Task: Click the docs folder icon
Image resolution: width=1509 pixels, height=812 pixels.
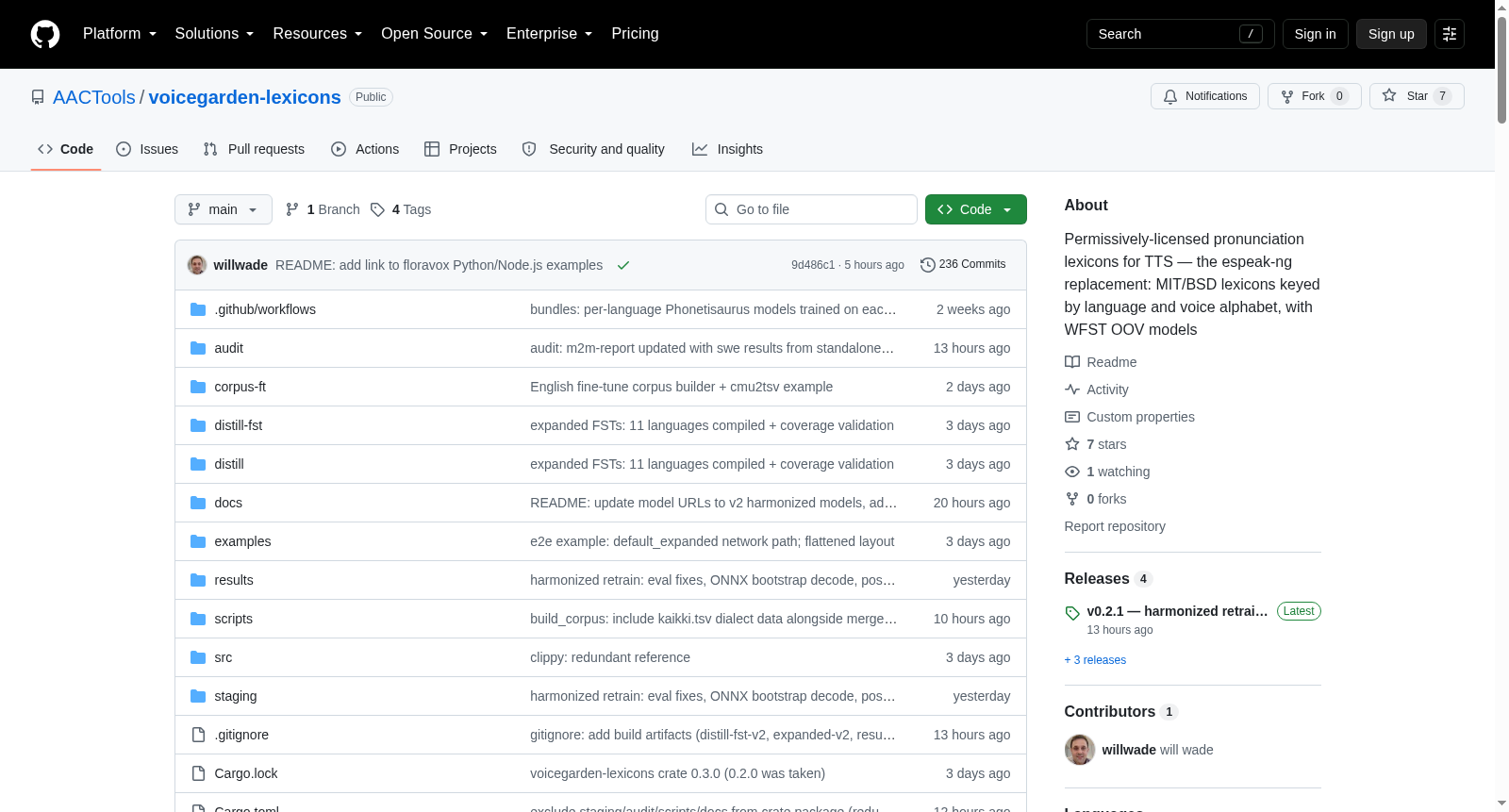Action: click(x=198, y=503)
